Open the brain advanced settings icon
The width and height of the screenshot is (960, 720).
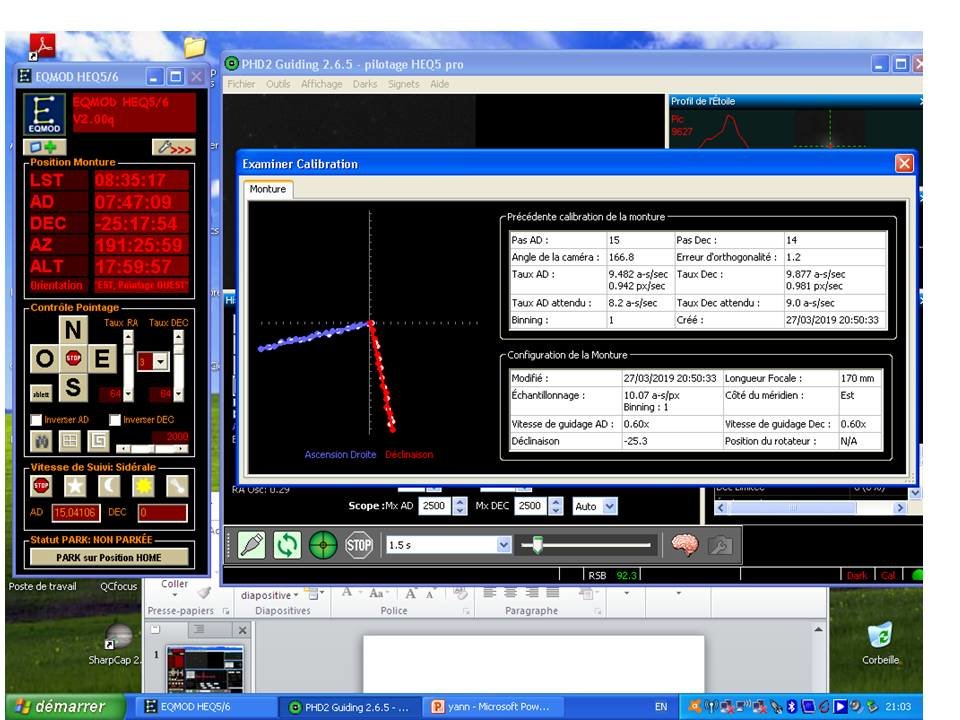pos(684,544)
